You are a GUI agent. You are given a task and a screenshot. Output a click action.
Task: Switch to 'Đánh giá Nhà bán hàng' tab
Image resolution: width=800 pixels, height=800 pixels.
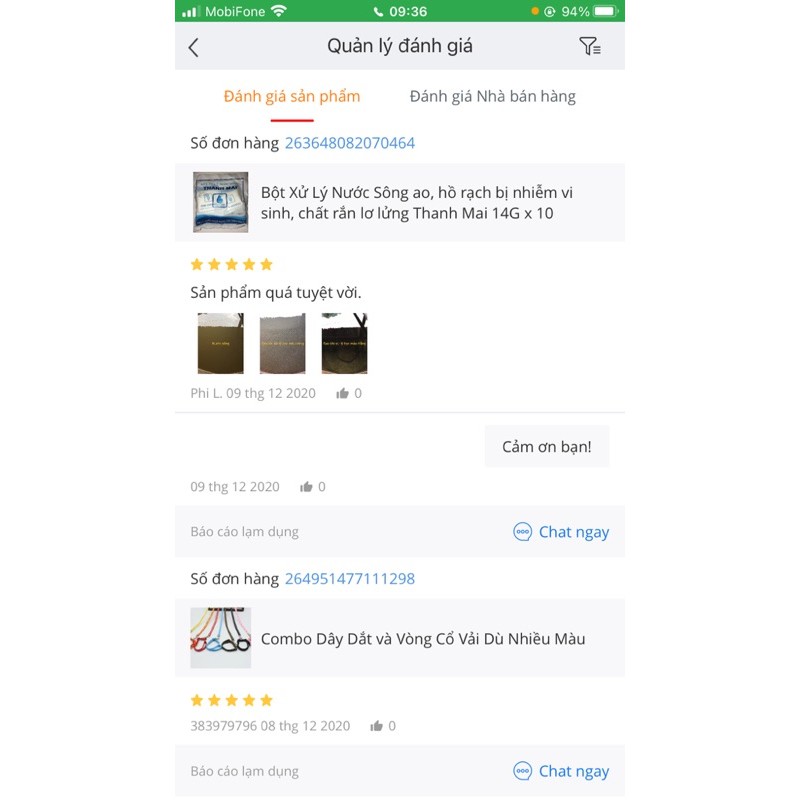[x=492, y=96]
